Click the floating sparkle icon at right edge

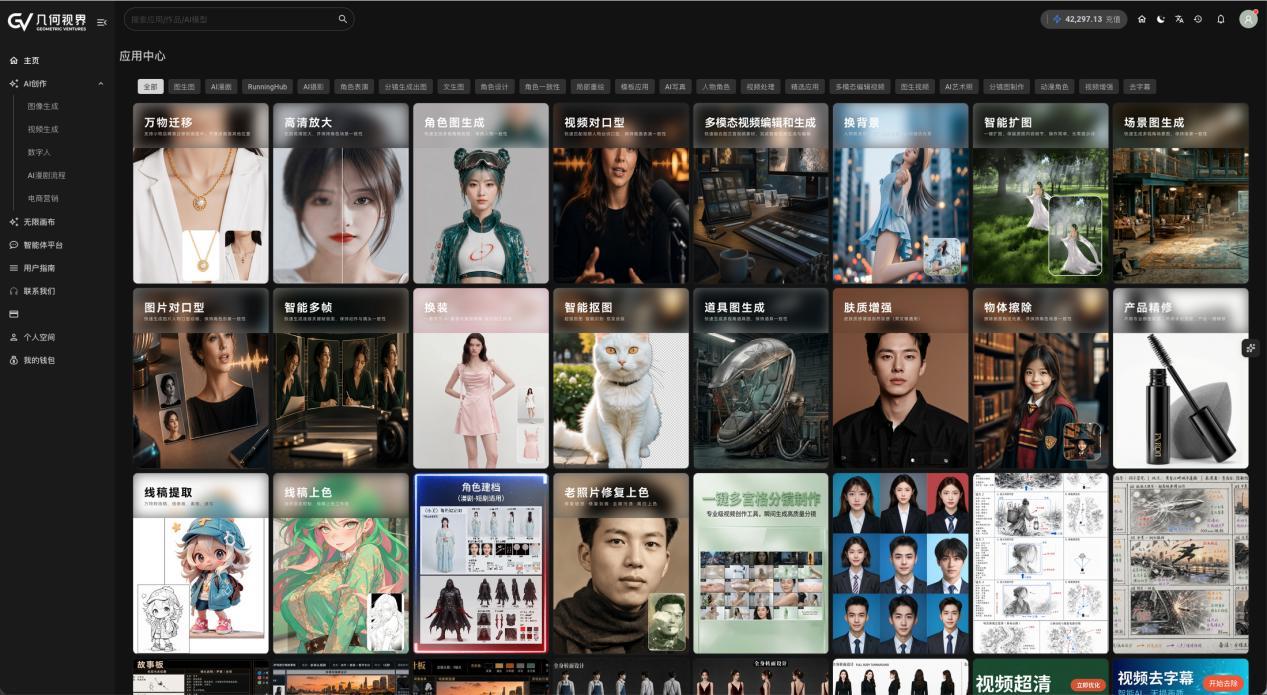click(1251, 348)
